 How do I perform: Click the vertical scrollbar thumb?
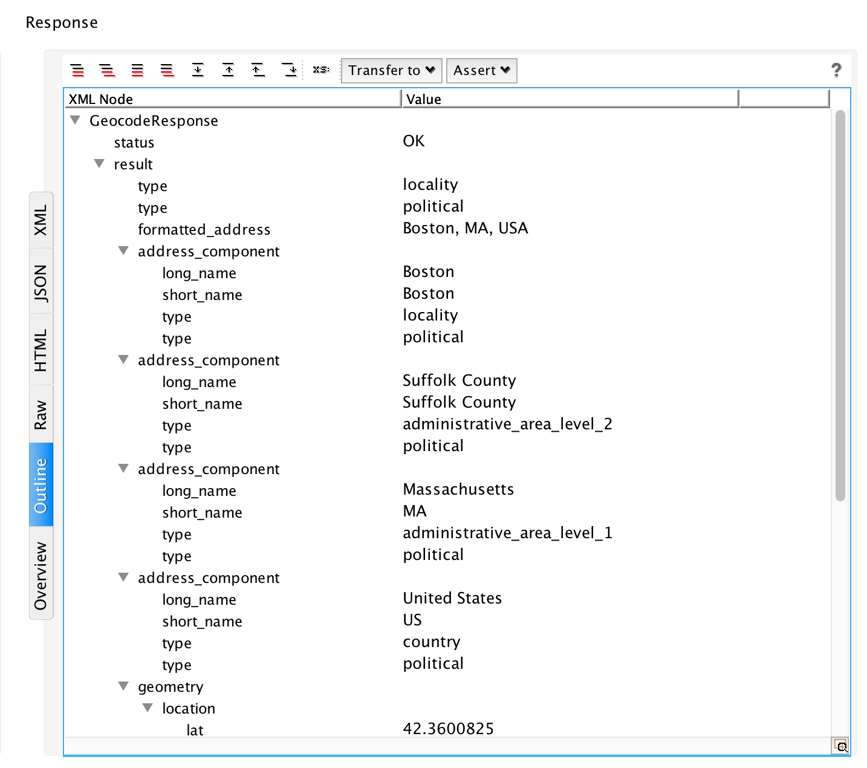coord(840,305)
